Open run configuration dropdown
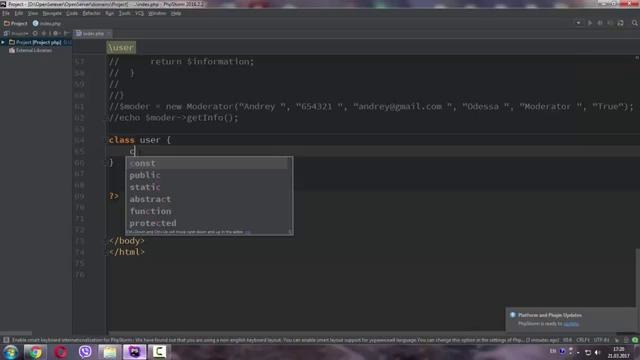640x360 pixels. (x=578, y=23)
